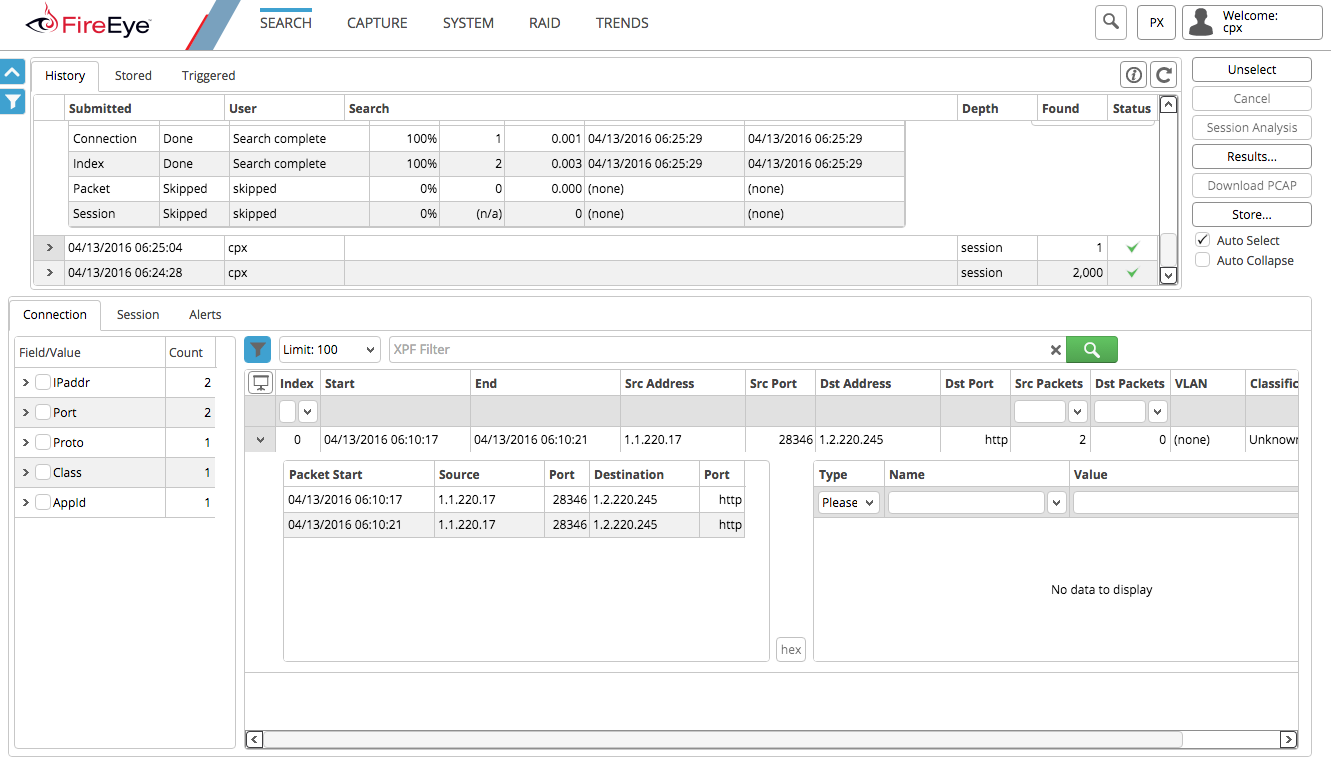Check the AppId field checkbox
The height and width of the screenshot is (763, 1331).
point(43,502)
